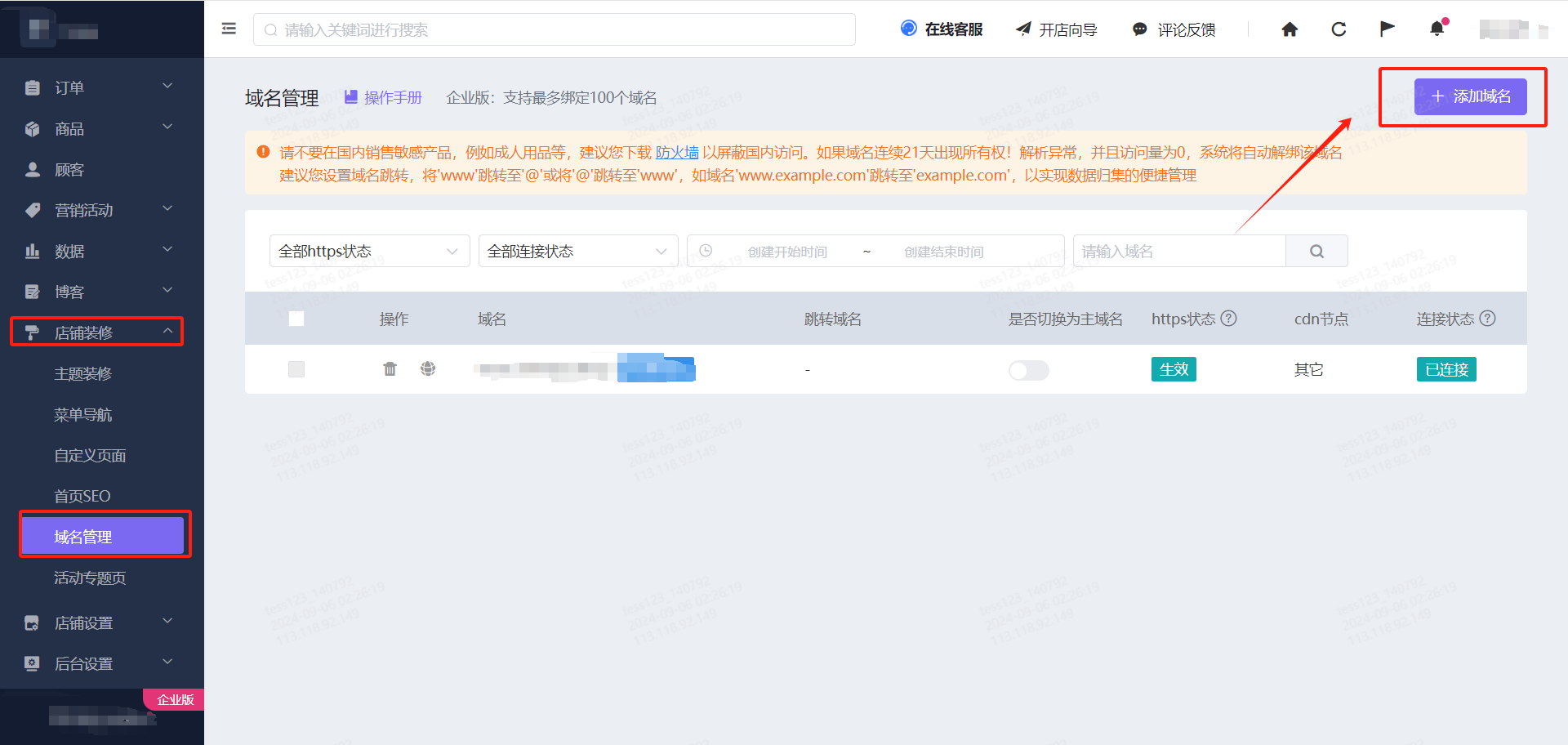Click the backend settings icon in sidebar
This screenshot has width=1568, height=745.
point(33,663)
